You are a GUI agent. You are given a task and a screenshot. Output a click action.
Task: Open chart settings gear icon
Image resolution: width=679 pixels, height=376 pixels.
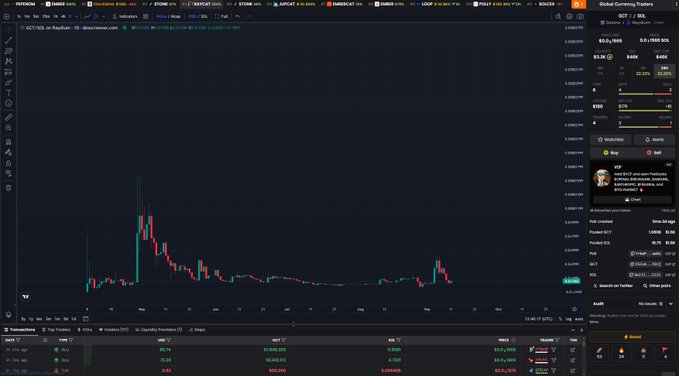click(569, 16)
